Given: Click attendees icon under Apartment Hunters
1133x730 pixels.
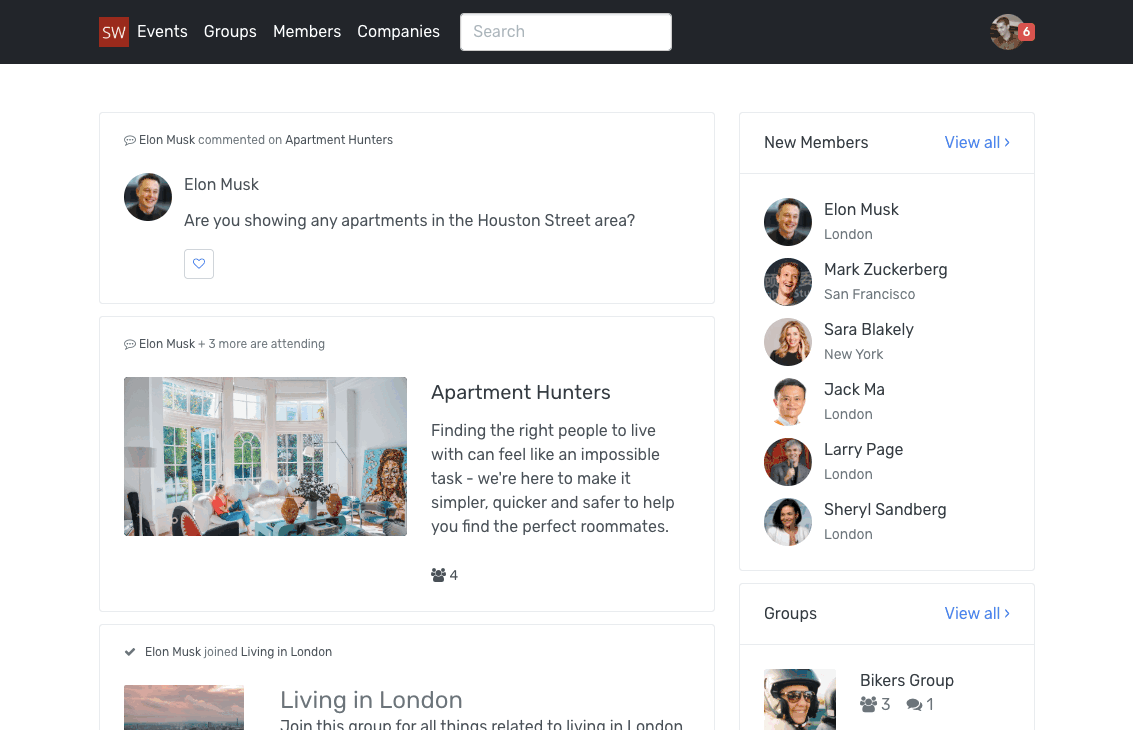Looking at the screenshot, I should tap(438, 575).
